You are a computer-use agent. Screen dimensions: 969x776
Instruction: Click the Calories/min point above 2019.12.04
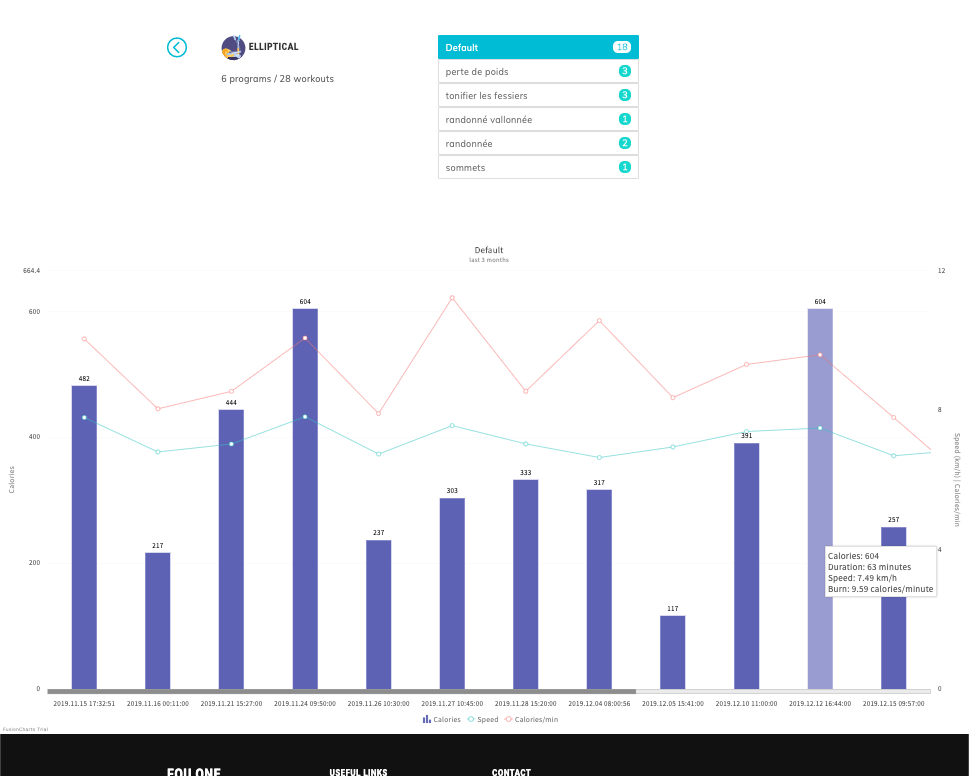[x=599, y=321]
